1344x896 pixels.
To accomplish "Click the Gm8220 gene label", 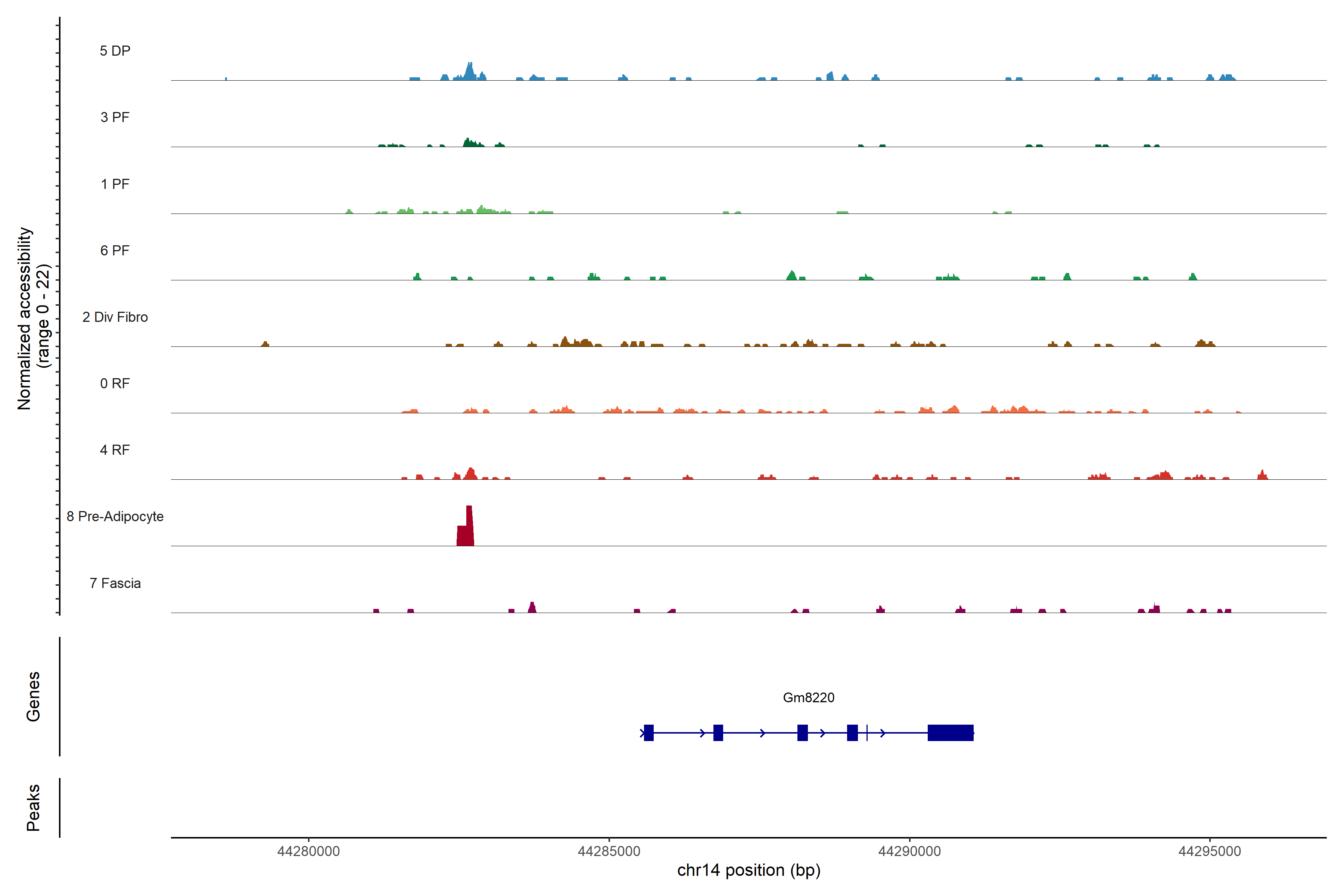I will [808, 697].
